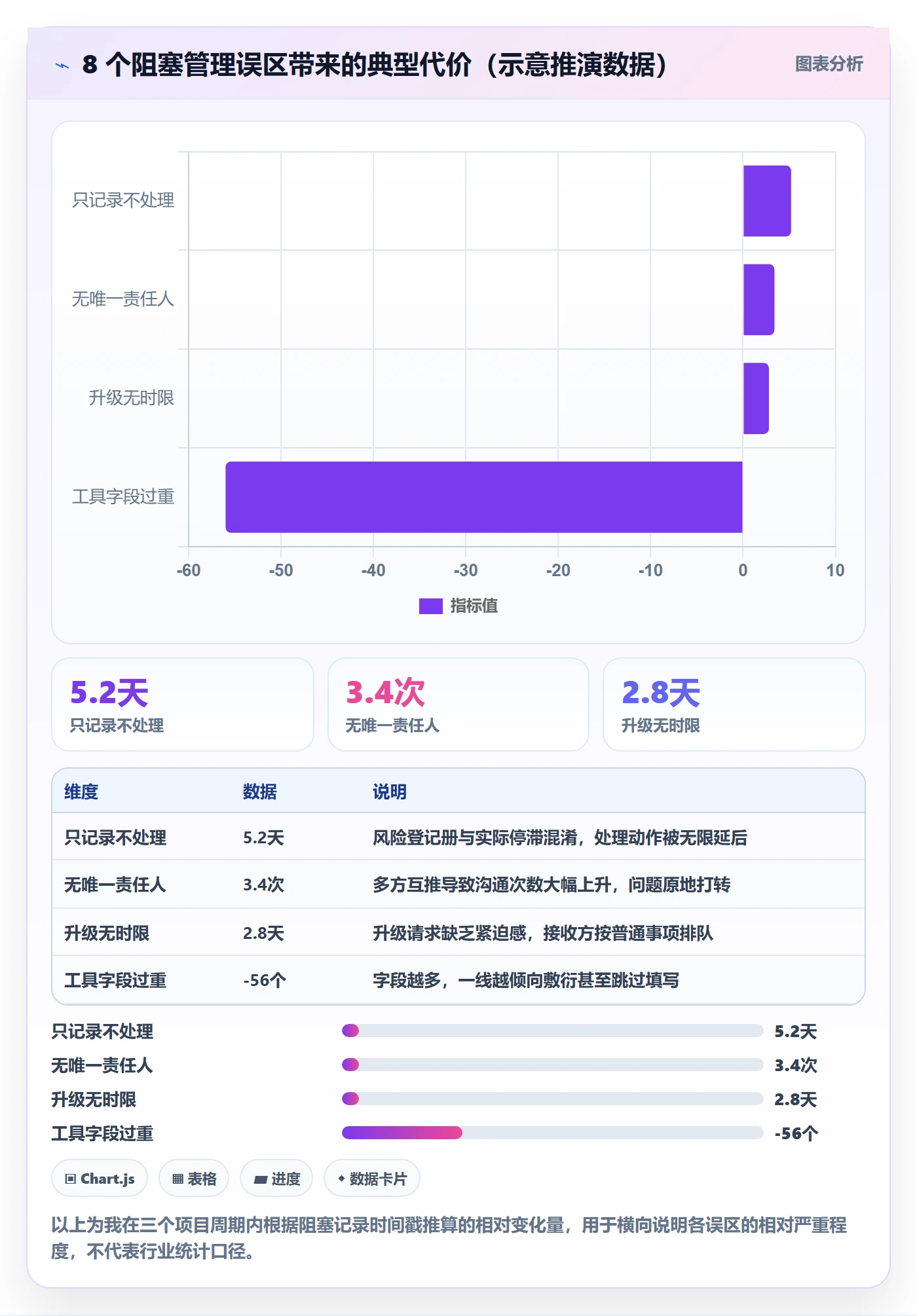The image size is (917, 1316).
Task: Click the 10 x-axis tick label
Action: (835, 570)
